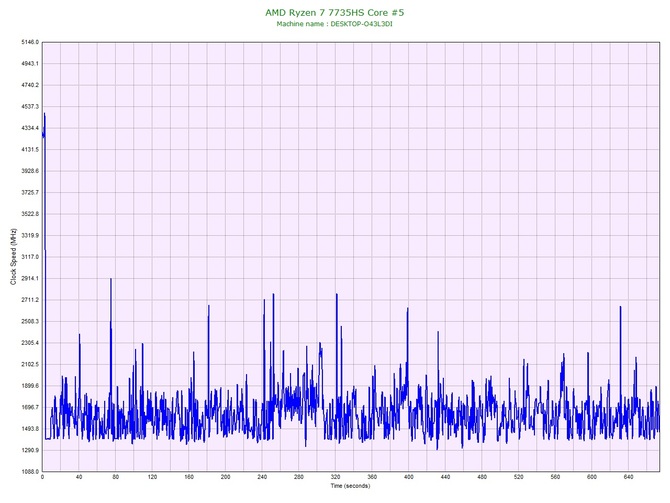This screenshot has width=670, height=503.
Task: Click the 3522.8 y-axis value
Action: coord(30,214)
